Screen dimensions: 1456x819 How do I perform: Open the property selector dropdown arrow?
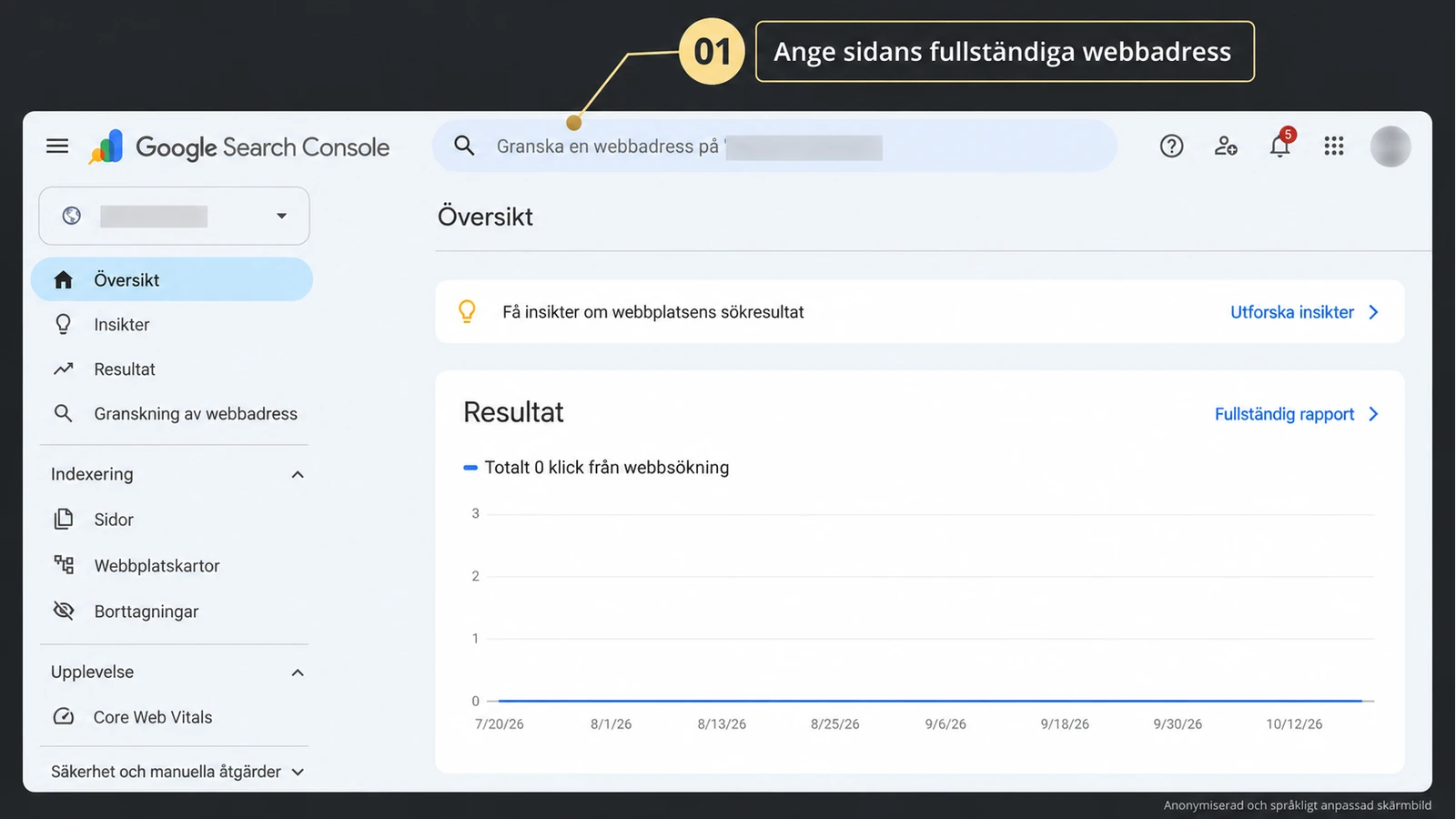point(281,216)
